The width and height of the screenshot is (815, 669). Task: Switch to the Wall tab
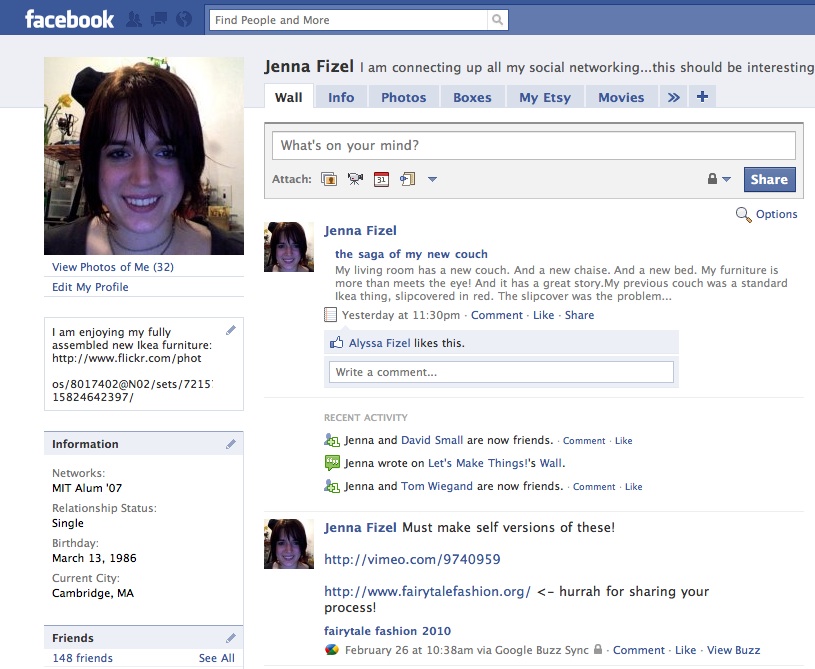pyautogui.click(x=288, y=97)
